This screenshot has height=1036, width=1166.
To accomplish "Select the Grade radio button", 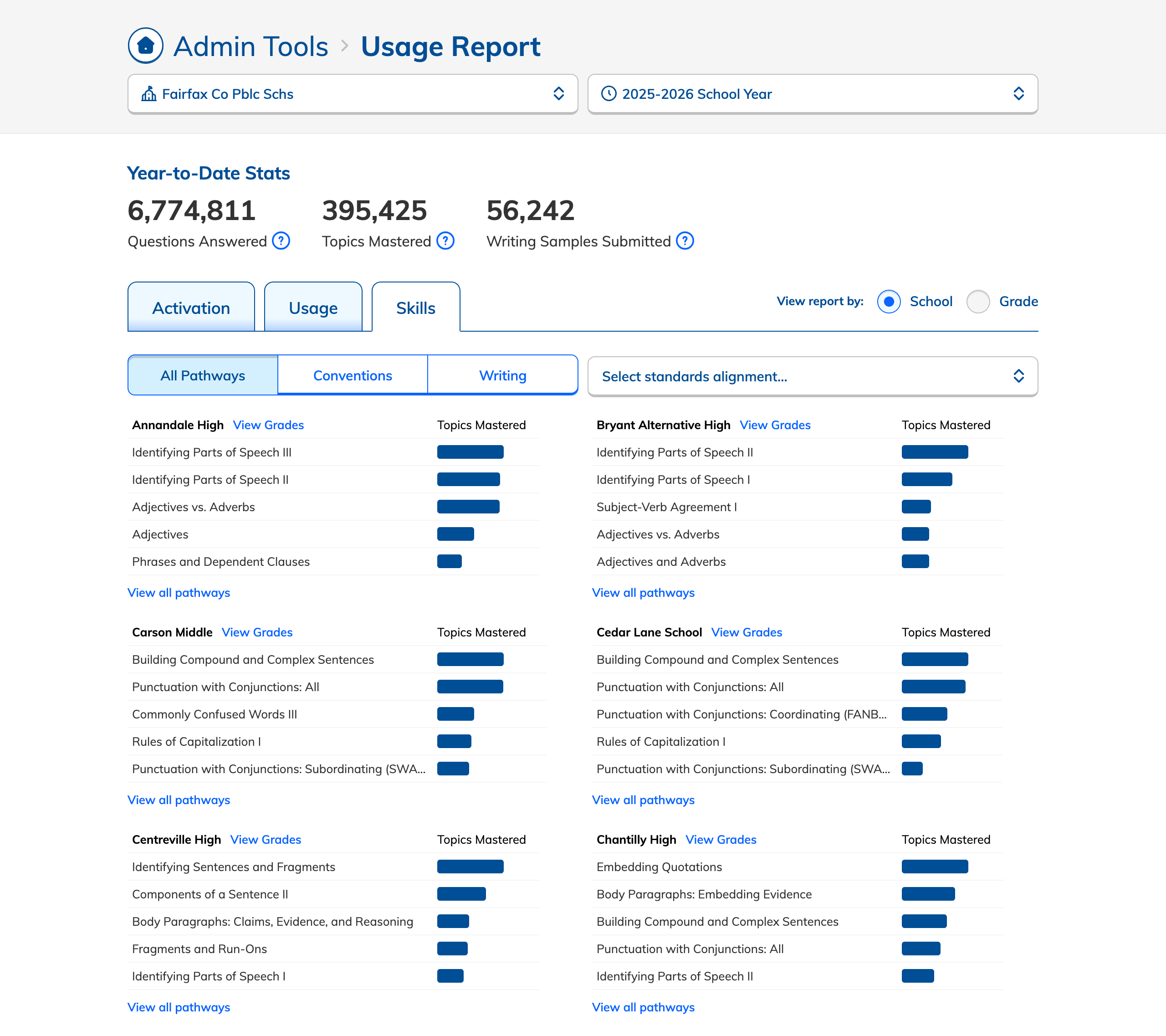I will (978, 301).
